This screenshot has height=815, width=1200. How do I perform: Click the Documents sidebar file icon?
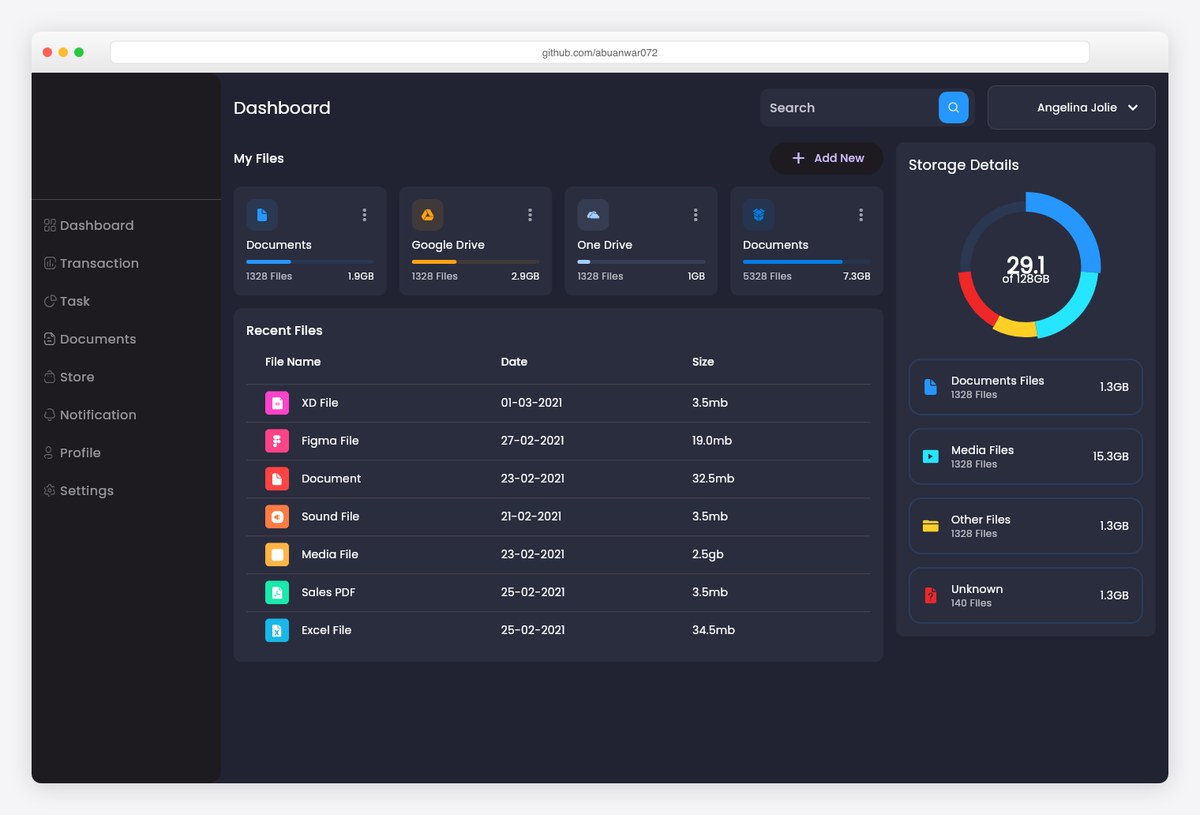(49, 340)
